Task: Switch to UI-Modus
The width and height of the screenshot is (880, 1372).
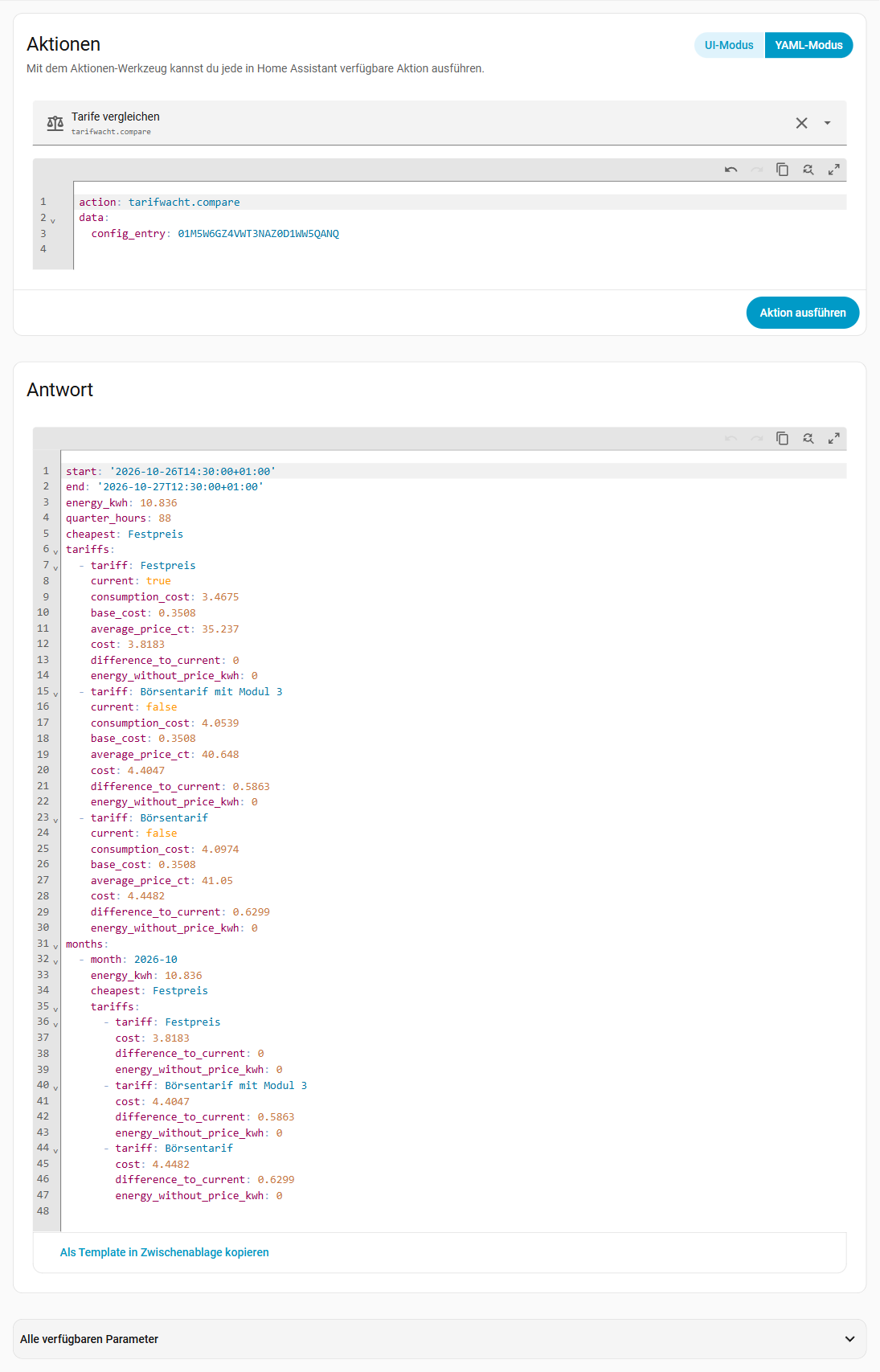Action: (x=729, y=45)
